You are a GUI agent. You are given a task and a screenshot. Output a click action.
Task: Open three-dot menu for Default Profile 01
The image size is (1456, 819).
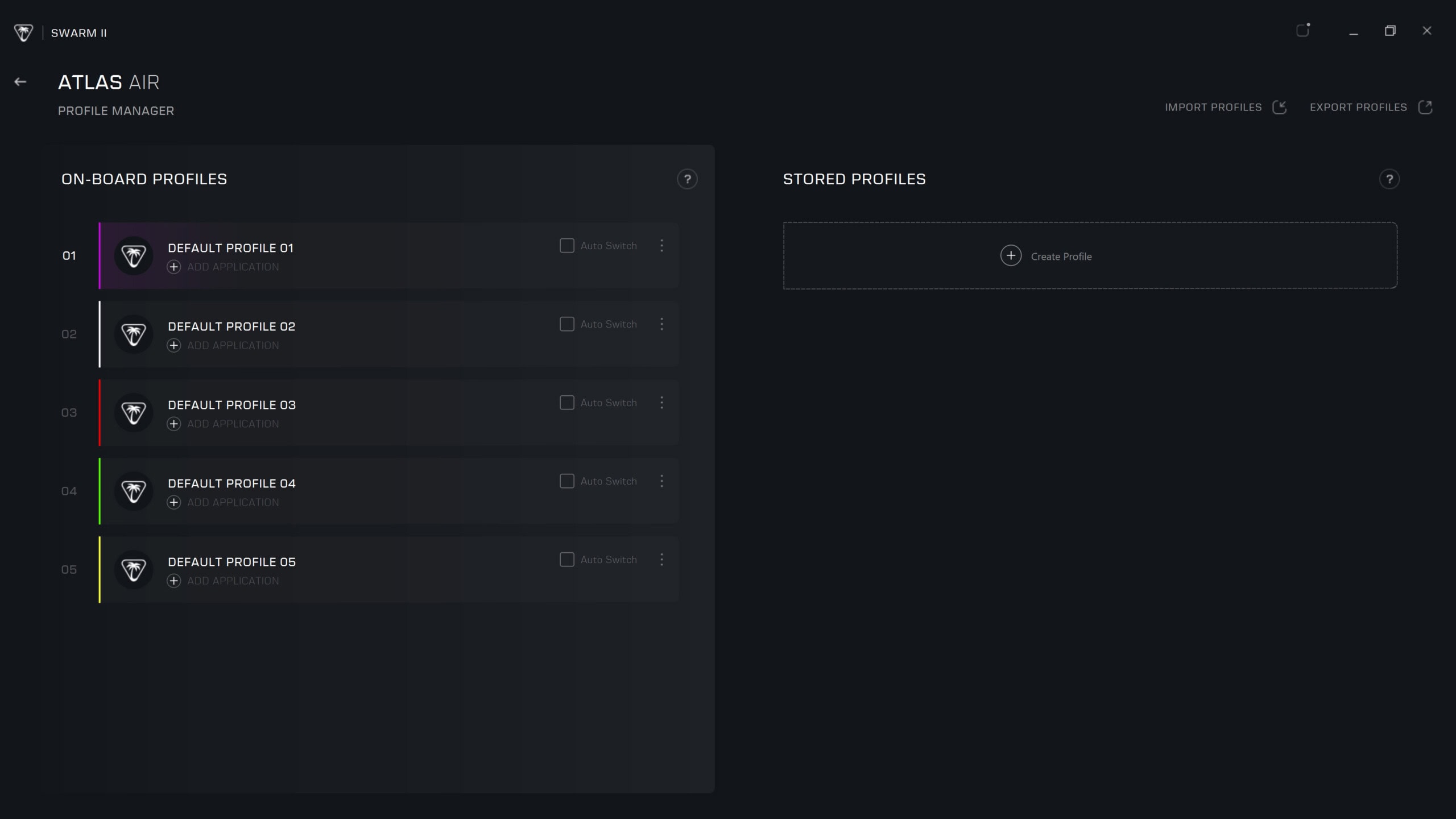(x=661, y=246)
